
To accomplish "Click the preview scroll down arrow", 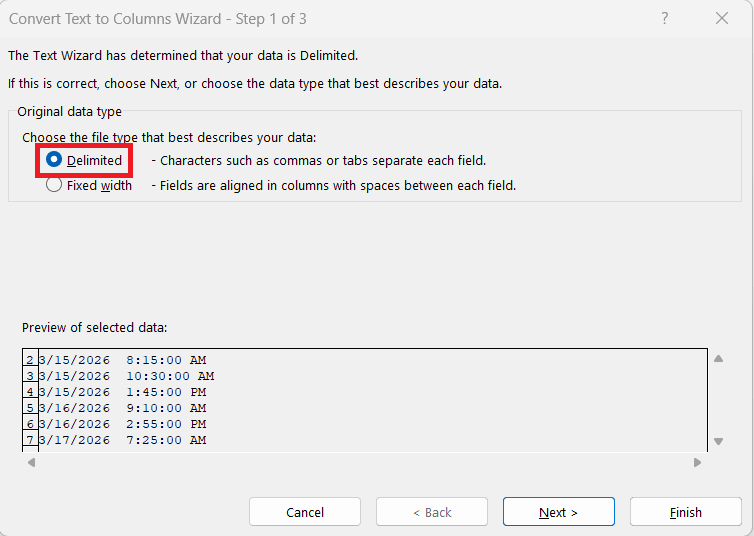I will 718,441.
